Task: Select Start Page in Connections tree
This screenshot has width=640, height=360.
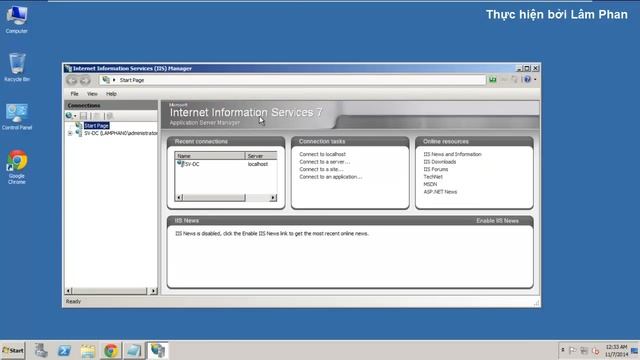Action: [96, 126]
